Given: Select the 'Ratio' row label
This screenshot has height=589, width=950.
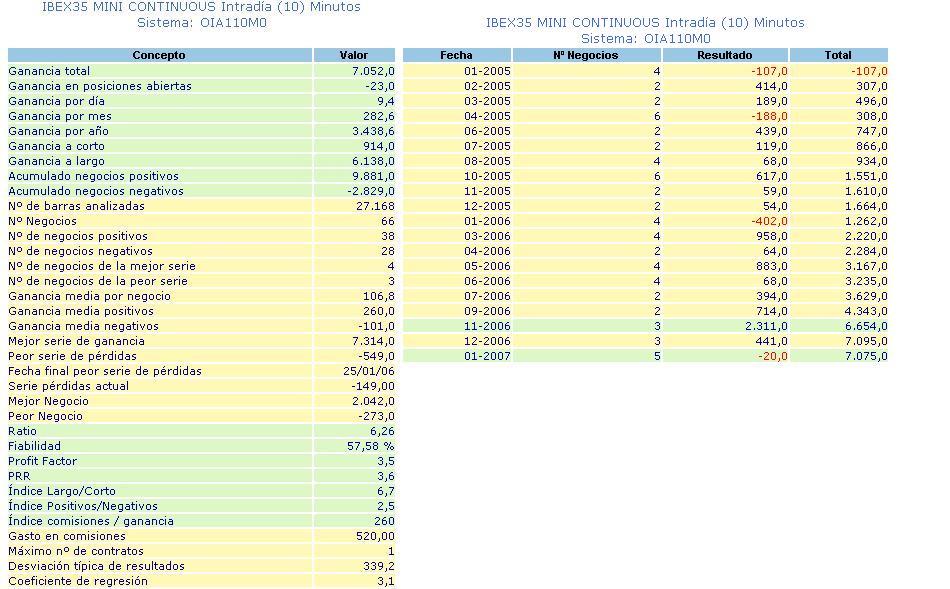Looking at the screenshot, I should 22,431.
